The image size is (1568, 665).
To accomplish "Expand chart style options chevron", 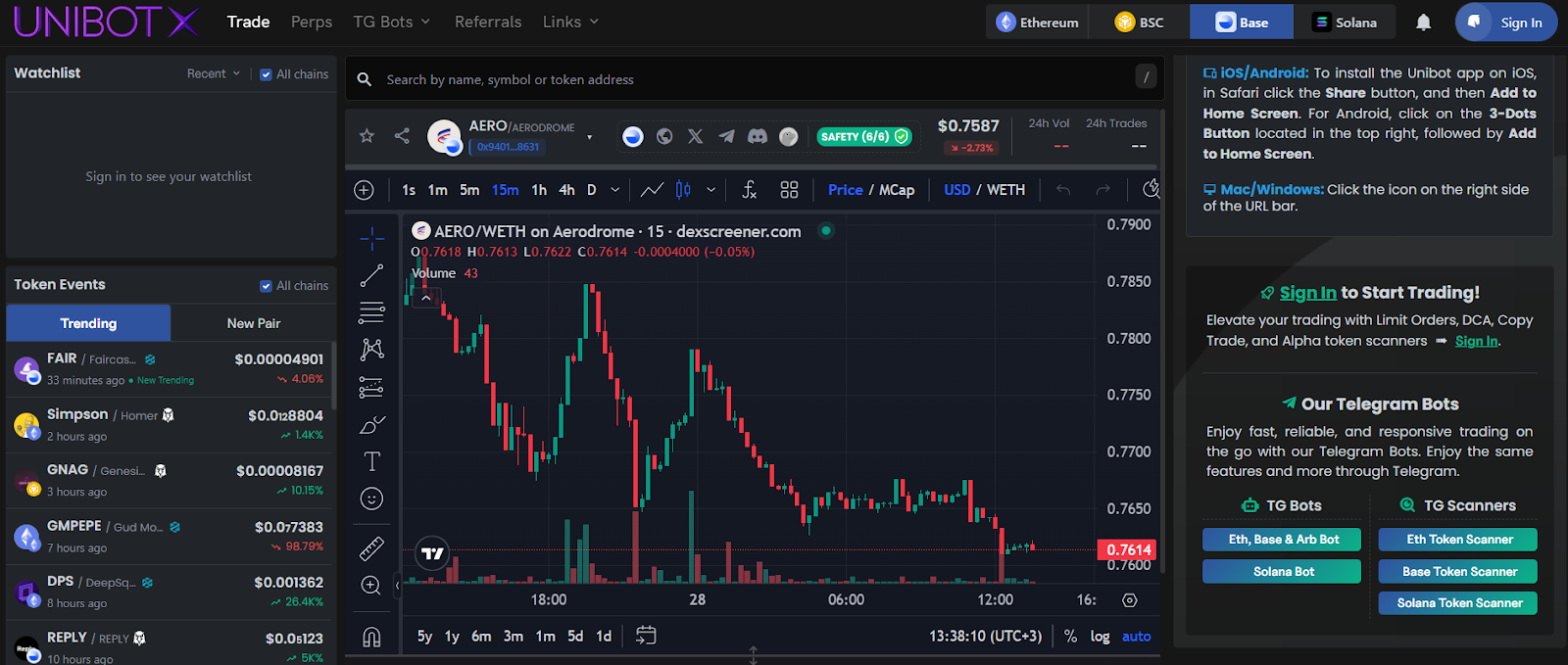I will click(x=711, y=190).
